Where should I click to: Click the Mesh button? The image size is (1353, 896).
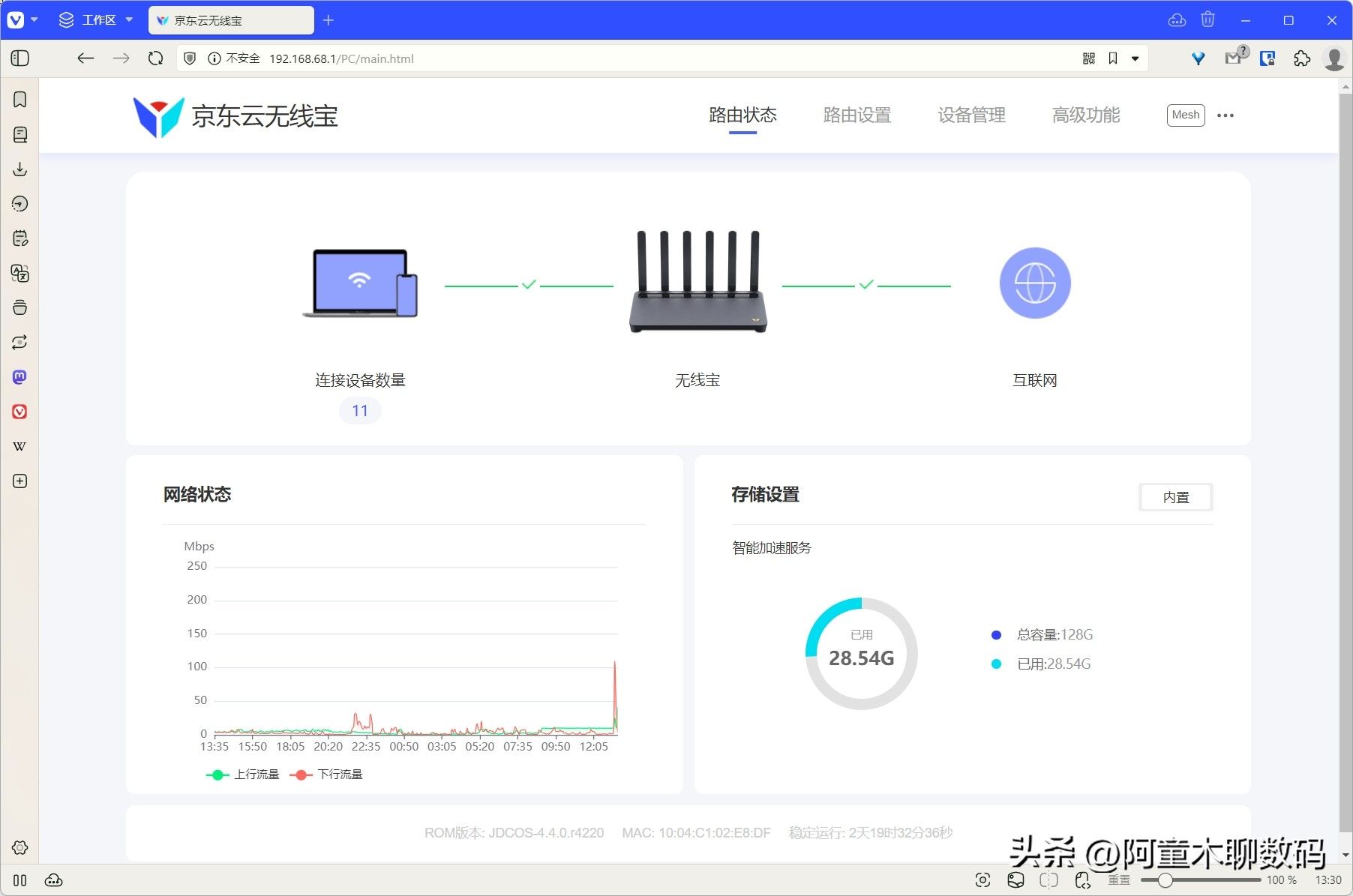pyautogui.click(x=1186, y=115)
